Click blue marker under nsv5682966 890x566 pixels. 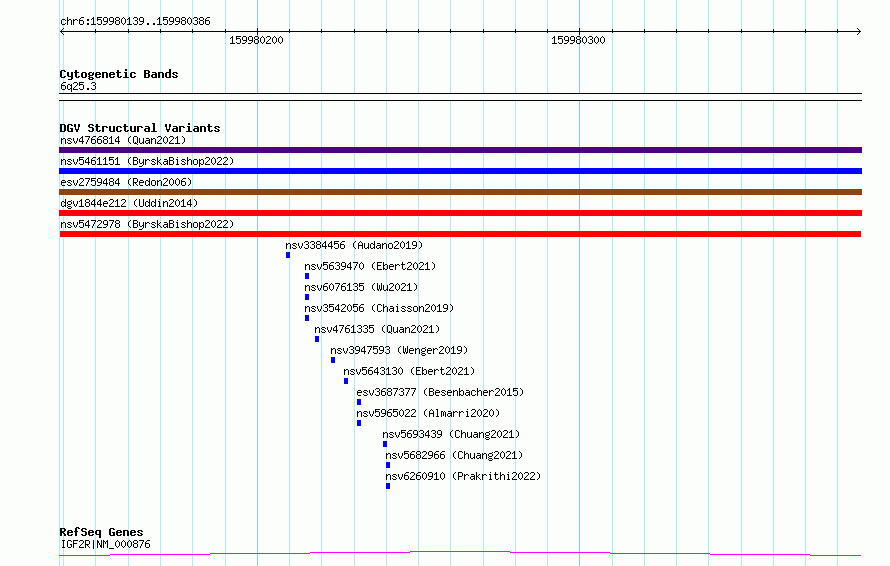point(388,465)
